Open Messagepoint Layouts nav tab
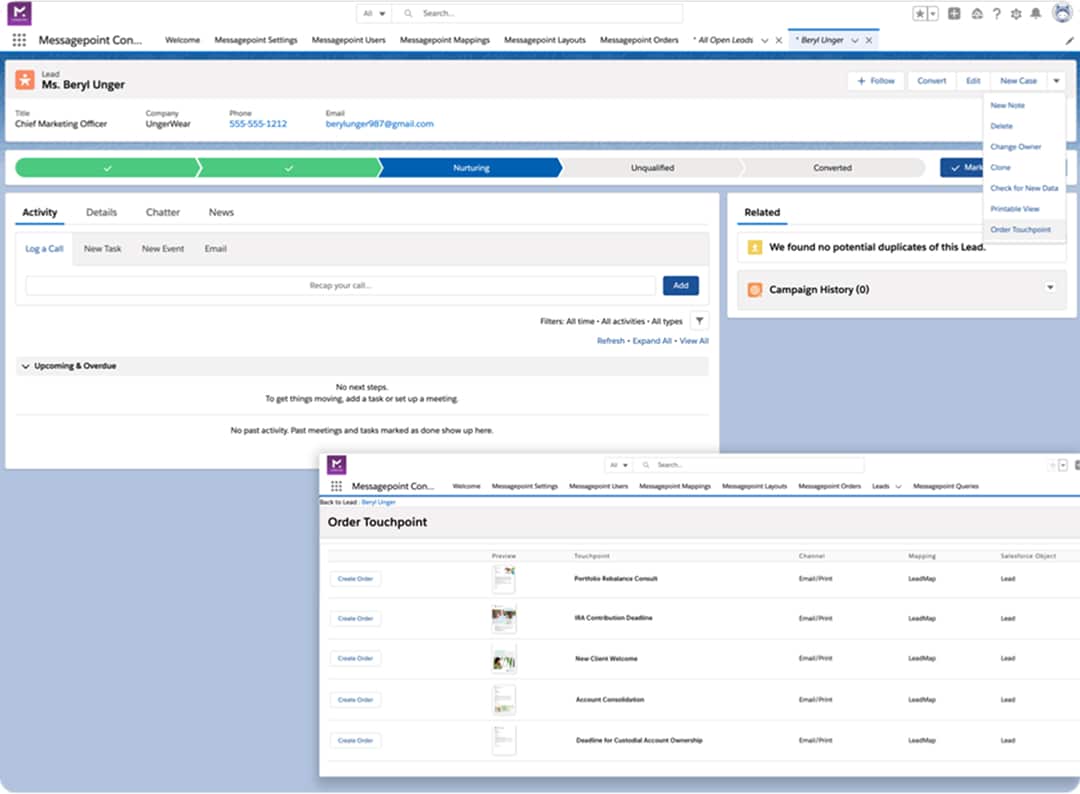Image resolution: width=1080 pixels, height=794 pixels. 545,40
